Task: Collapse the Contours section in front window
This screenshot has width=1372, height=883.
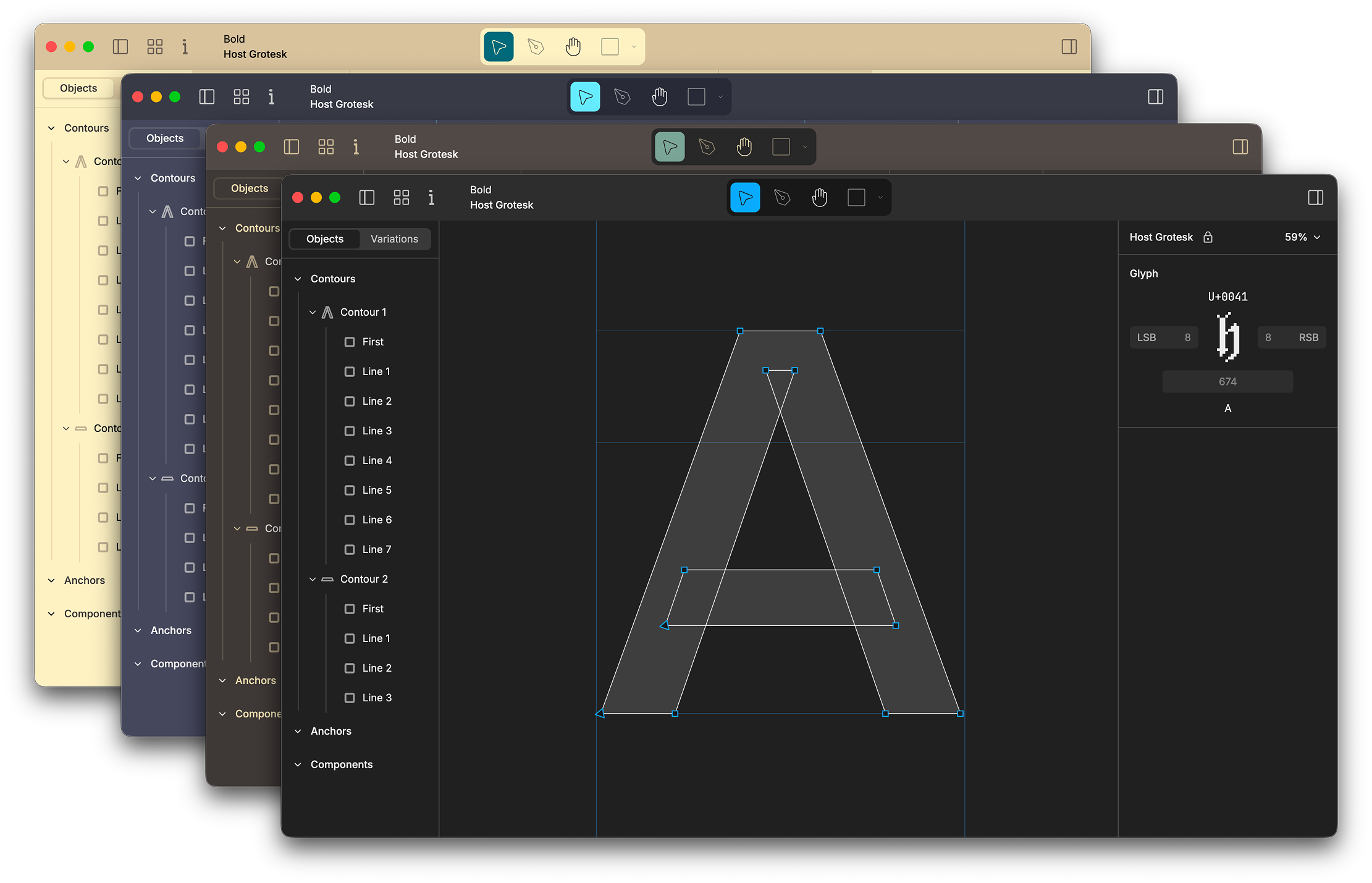Action: tap(298, 279)
